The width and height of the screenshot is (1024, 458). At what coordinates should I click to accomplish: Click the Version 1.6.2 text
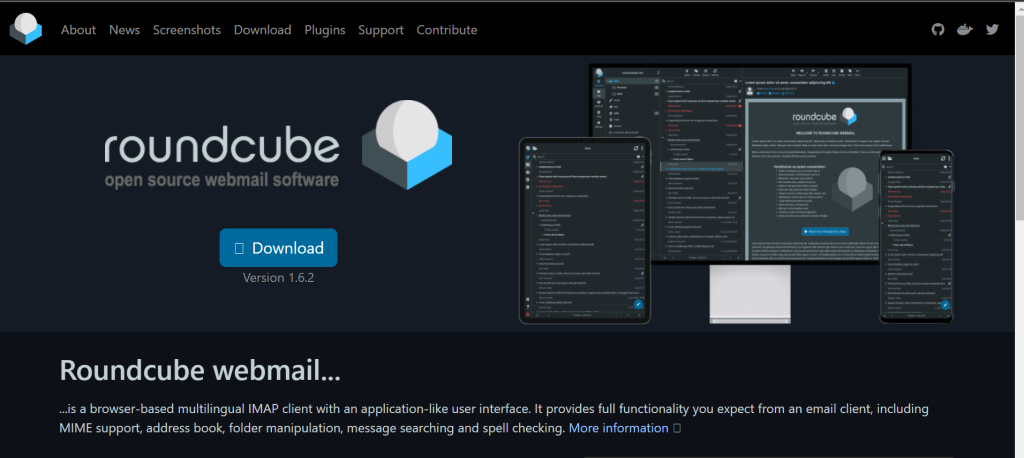(x=278, y=278)
